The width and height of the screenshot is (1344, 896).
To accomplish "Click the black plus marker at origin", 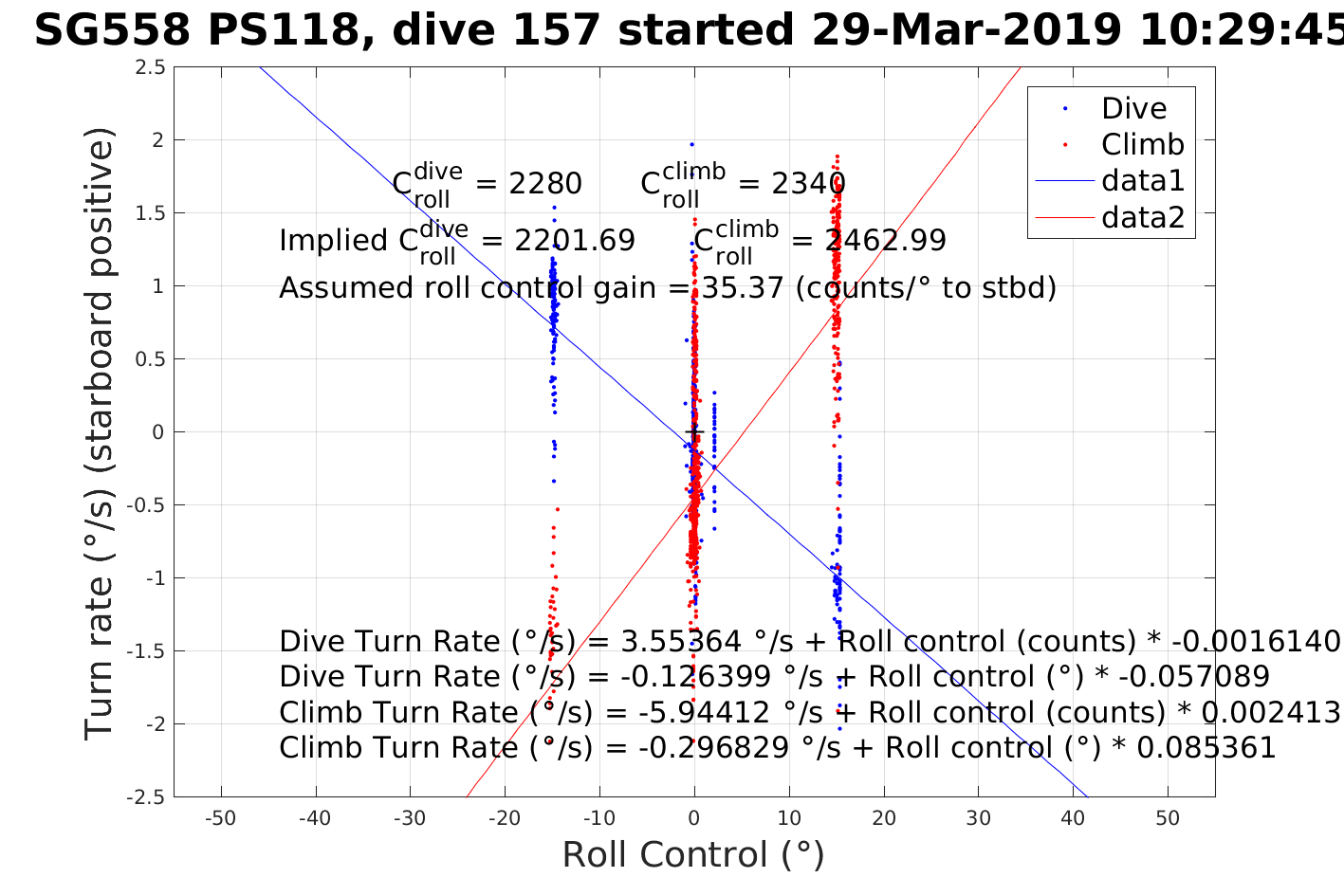I will click(x=694, y=432).
